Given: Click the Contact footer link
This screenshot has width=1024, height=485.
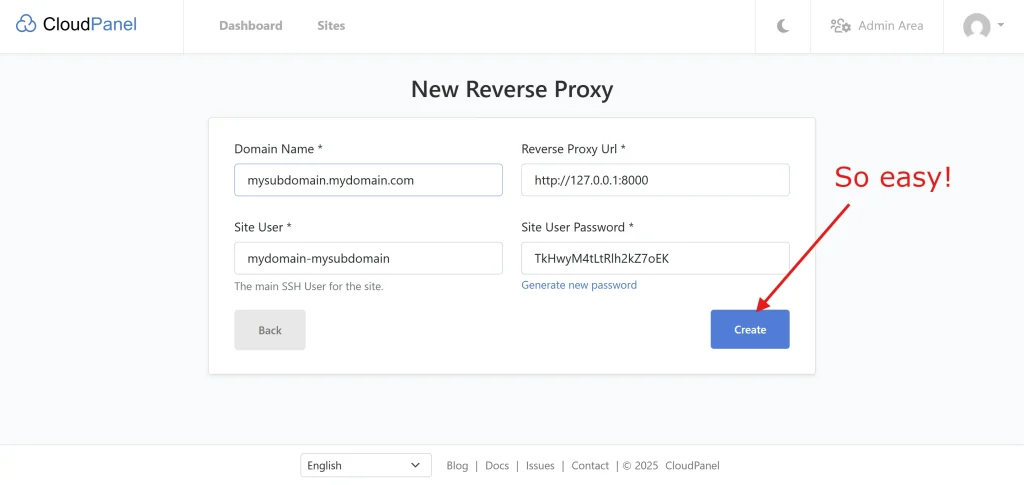Looking at the screenshot, I should click(x=590, y=466).
